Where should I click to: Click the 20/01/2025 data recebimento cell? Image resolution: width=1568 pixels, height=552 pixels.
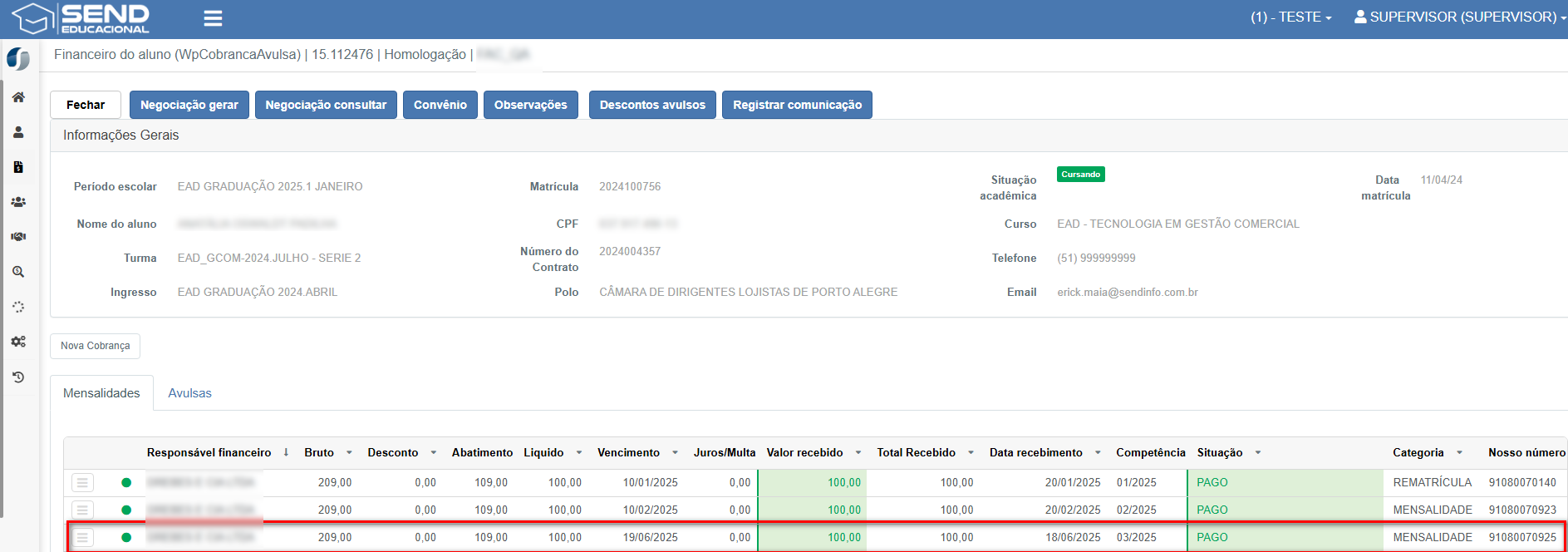point(1073,482)
